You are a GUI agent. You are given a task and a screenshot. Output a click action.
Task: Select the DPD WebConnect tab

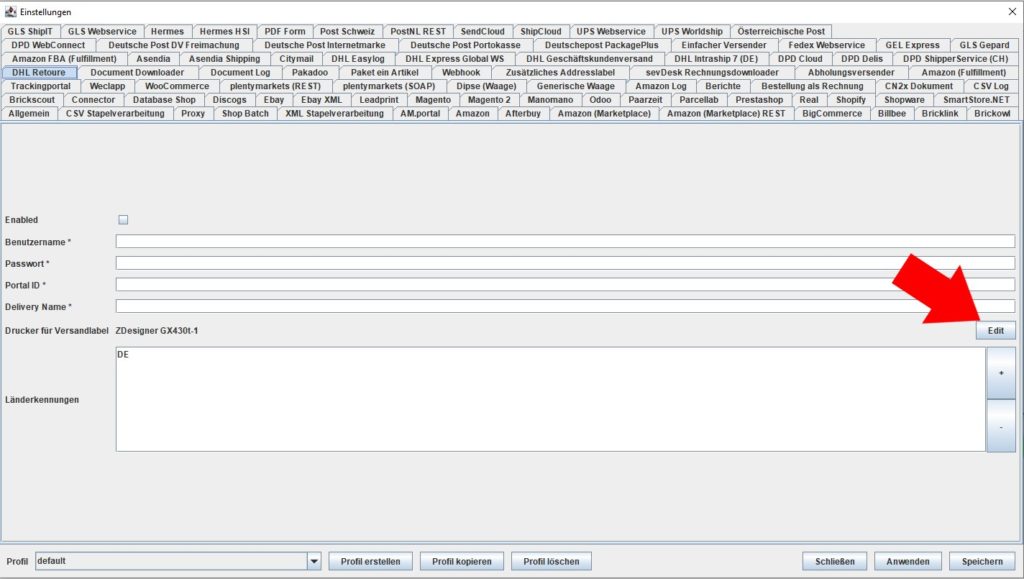coord(48,45)
